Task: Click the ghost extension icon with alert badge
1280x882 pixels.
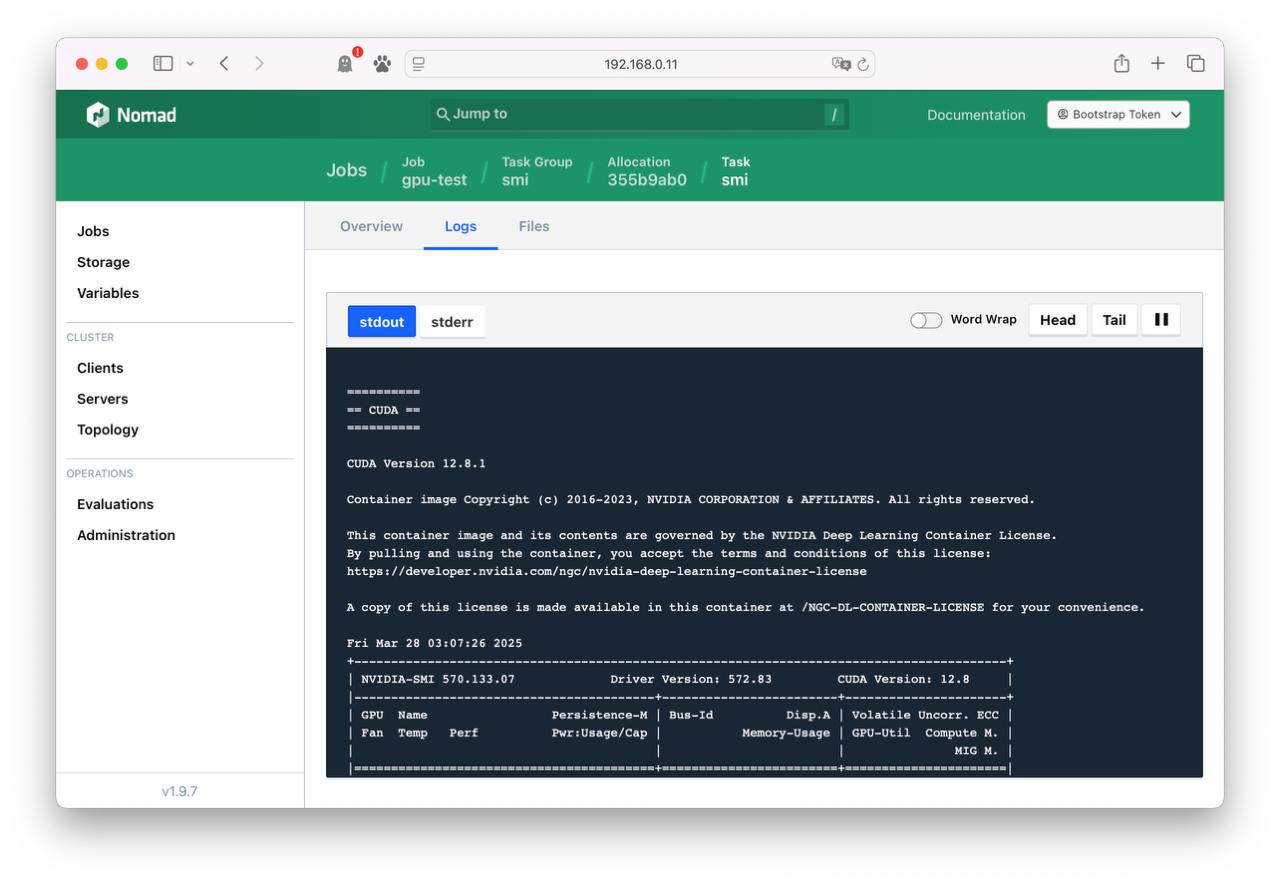Action: [x=346, y=63]
